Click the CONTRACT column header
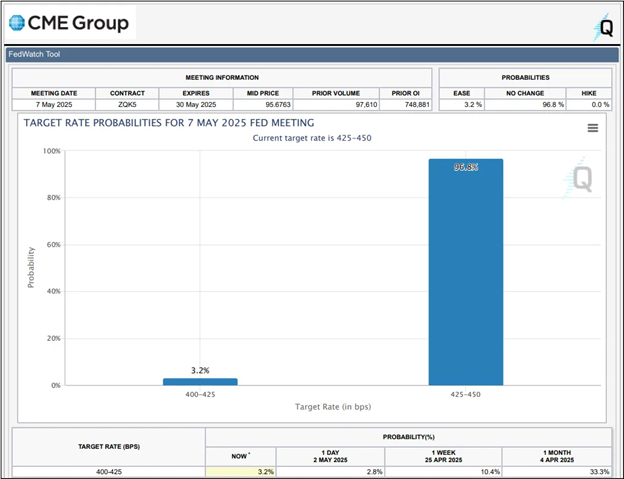The width and height of the screenshot is (624, 479). coord(128,93)
